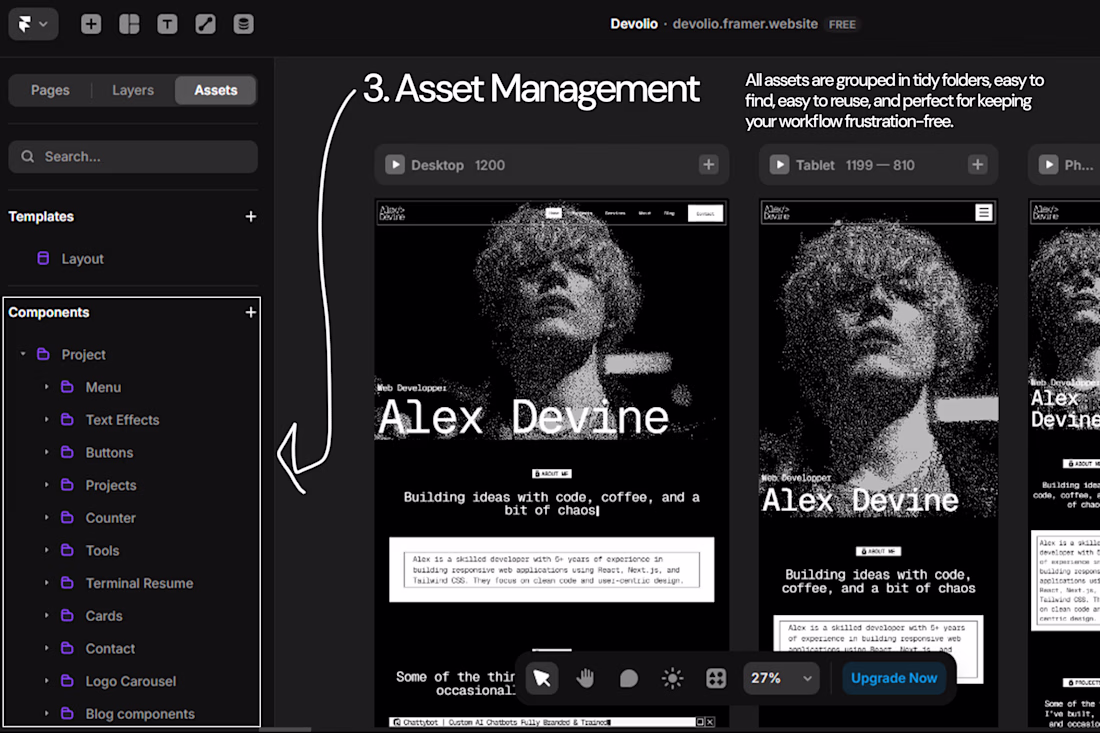Expand the Menu folder
Viewport: 1100px width, 733px height.
coord(47,387)
